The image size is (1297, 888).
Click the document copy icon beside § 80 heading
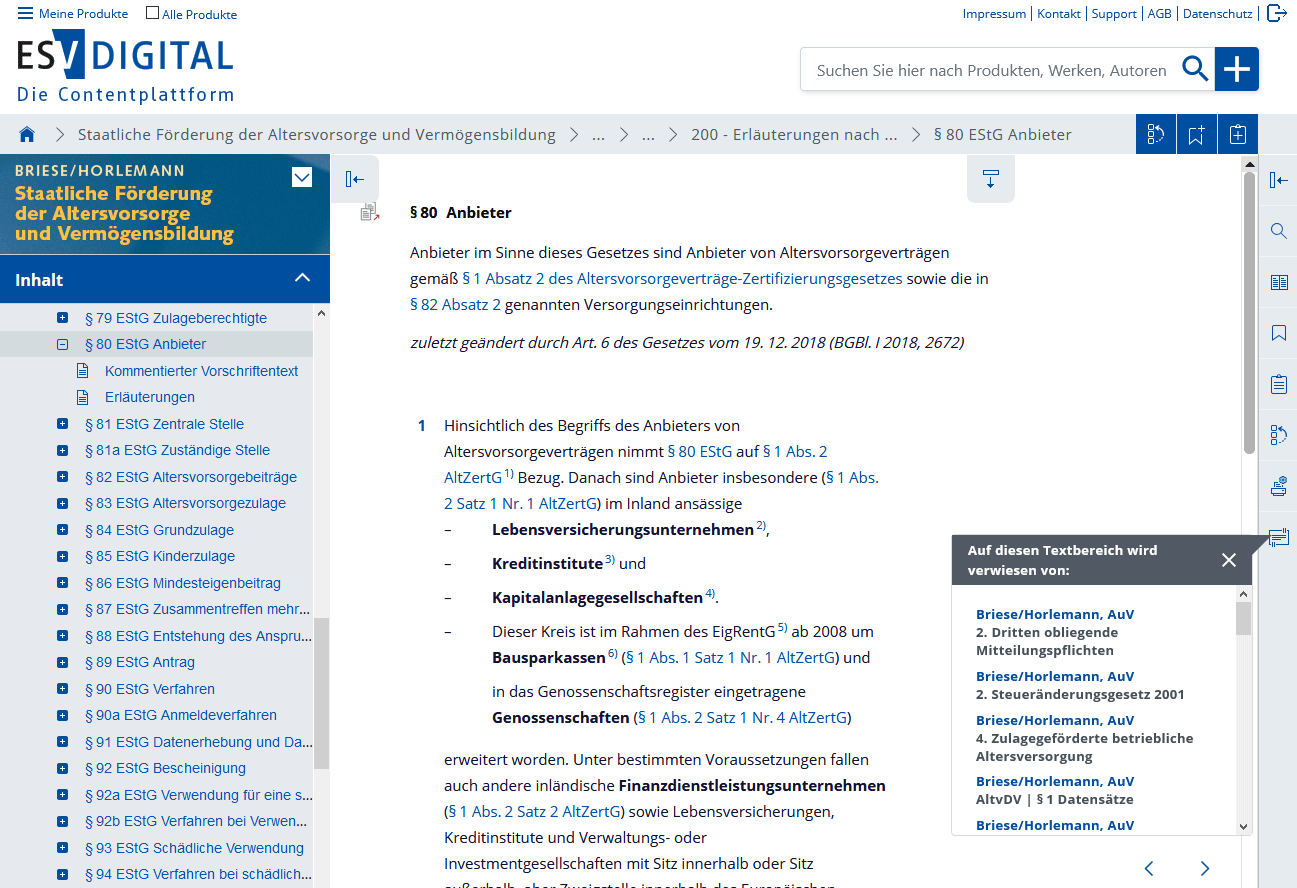(370, 211)
